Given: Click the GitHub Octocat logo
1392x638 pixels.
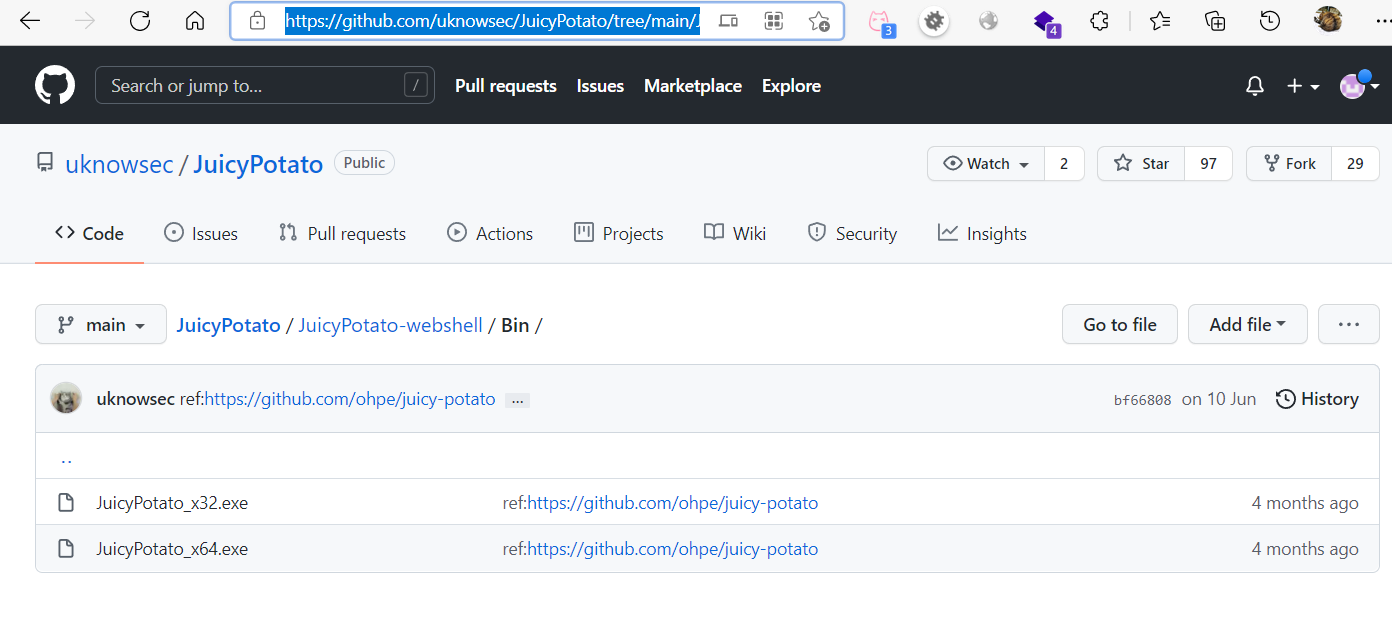Looking at the screenshot, I should click(55, 86).
